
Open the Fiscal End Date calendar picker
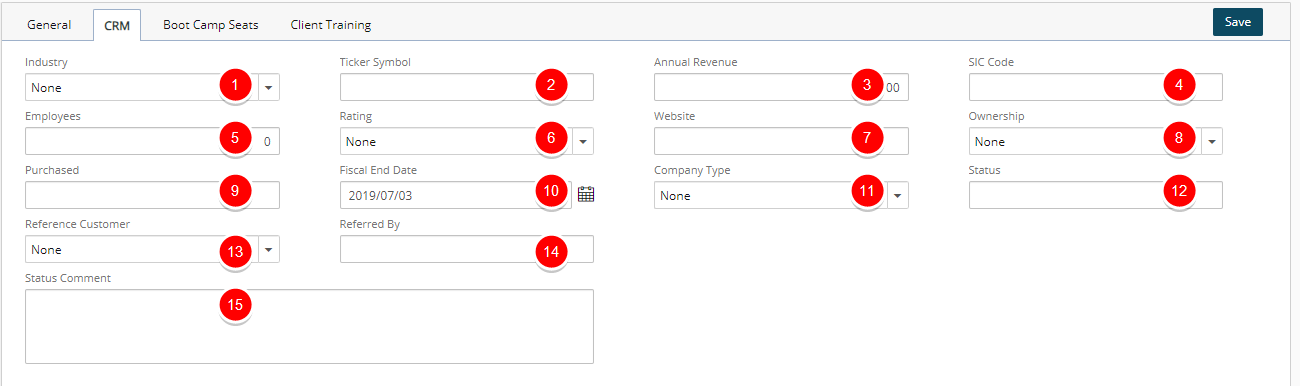(586, 195)
